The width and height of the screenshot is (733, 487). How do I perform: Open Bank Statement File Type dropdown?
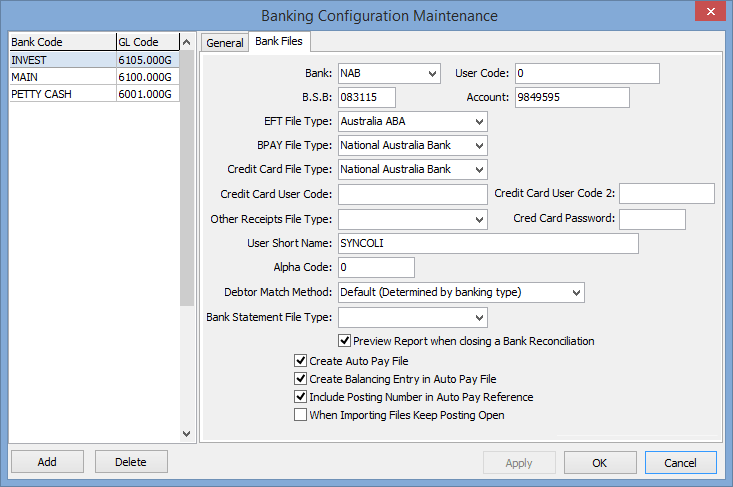(479, 317)
